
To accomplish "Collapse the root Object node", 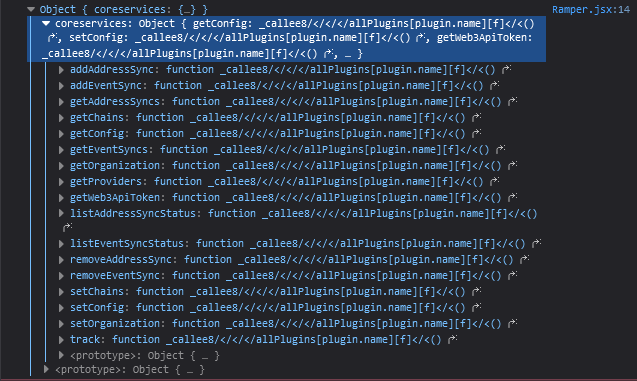I will pos(31,9).
